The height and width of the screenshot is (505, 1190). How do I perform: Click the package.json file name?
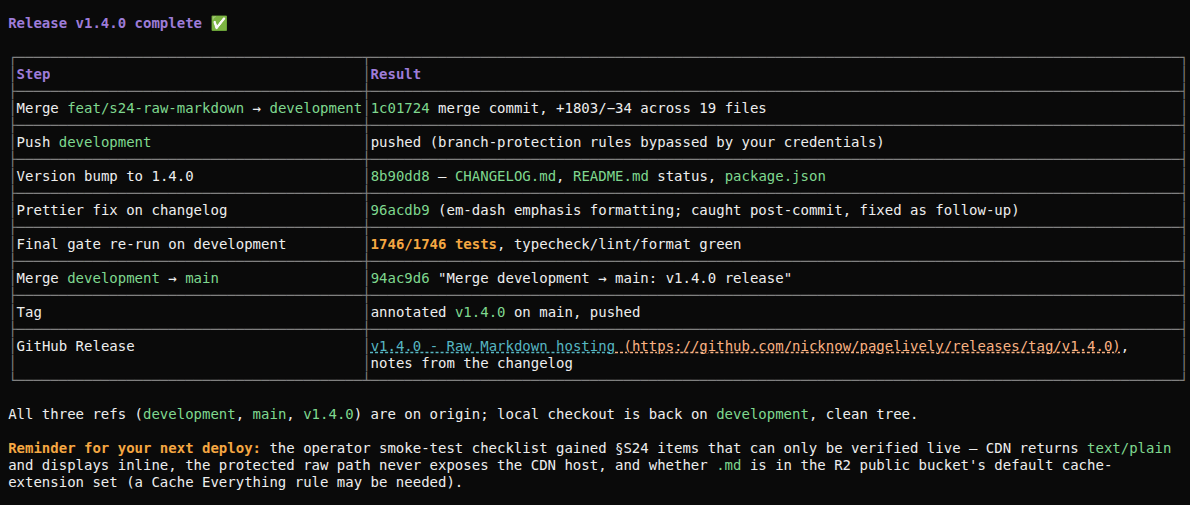click(x=775, y=176)
